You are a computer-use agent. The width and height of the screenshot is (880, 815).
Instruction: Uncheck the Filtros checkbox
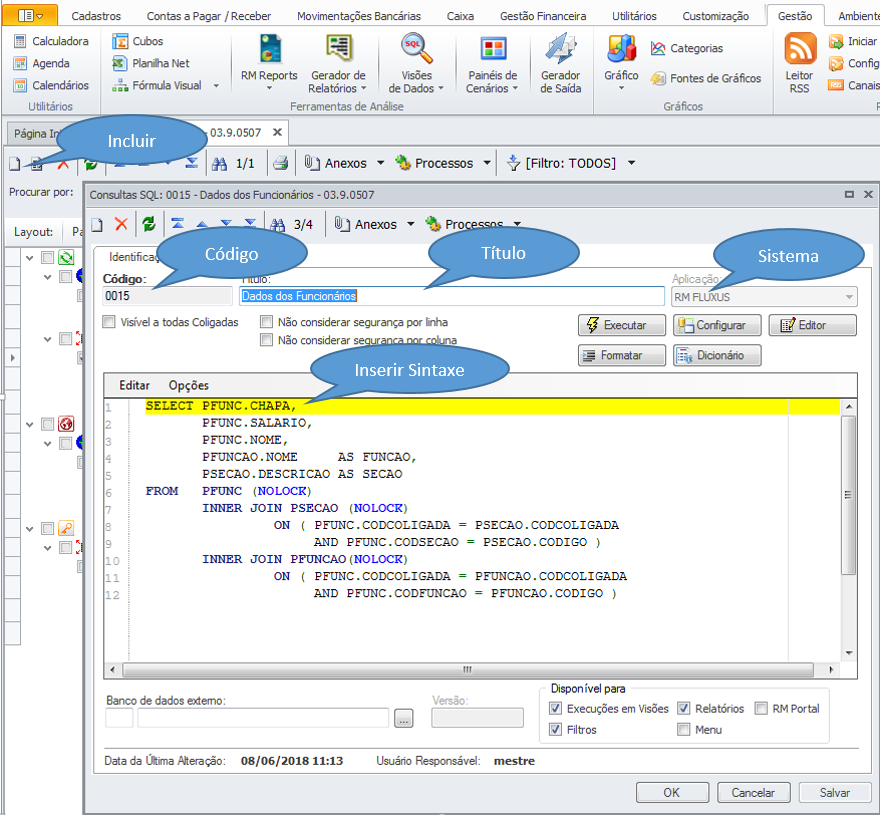pyautogui.click(x=555, y=730)
